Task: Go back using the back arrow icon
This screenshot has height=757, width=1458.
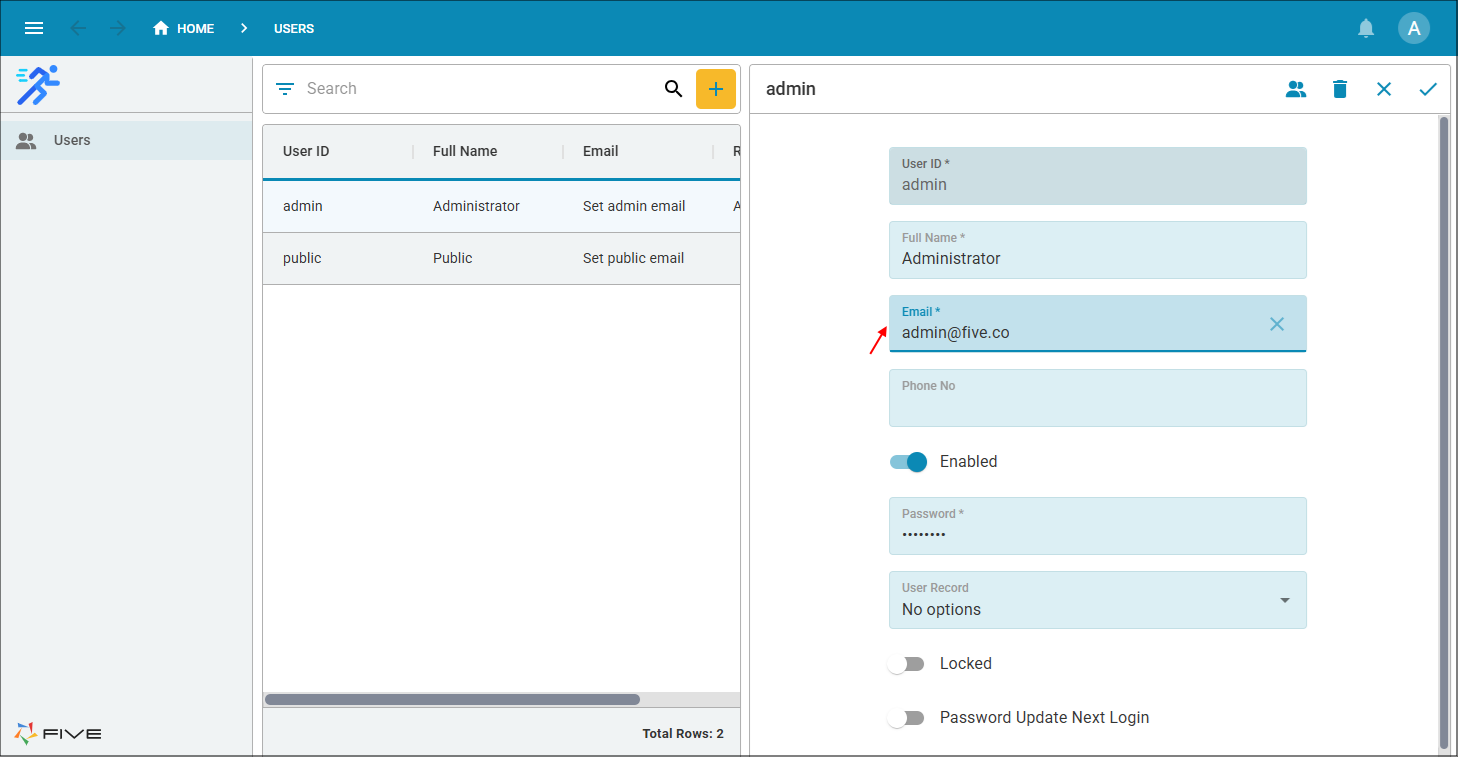Action: [78, 28]
